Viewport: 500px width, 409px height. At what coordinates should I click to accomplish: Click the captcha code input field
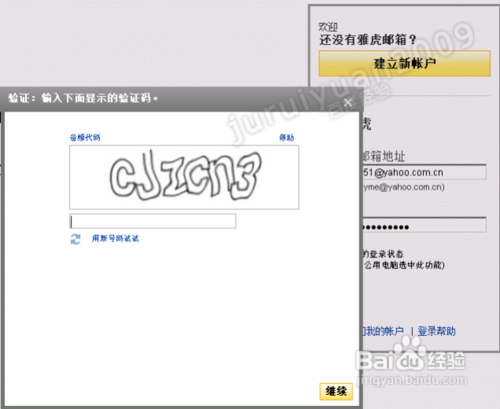point(153,221)
